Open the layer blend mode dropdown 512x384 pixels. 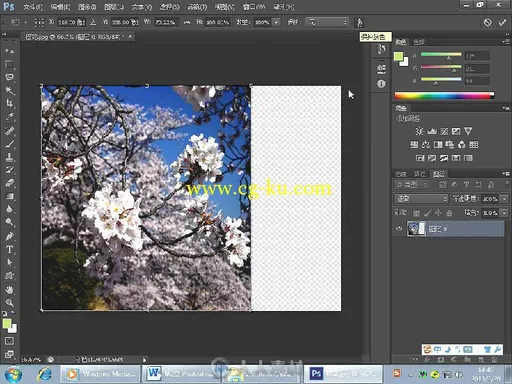421,199
